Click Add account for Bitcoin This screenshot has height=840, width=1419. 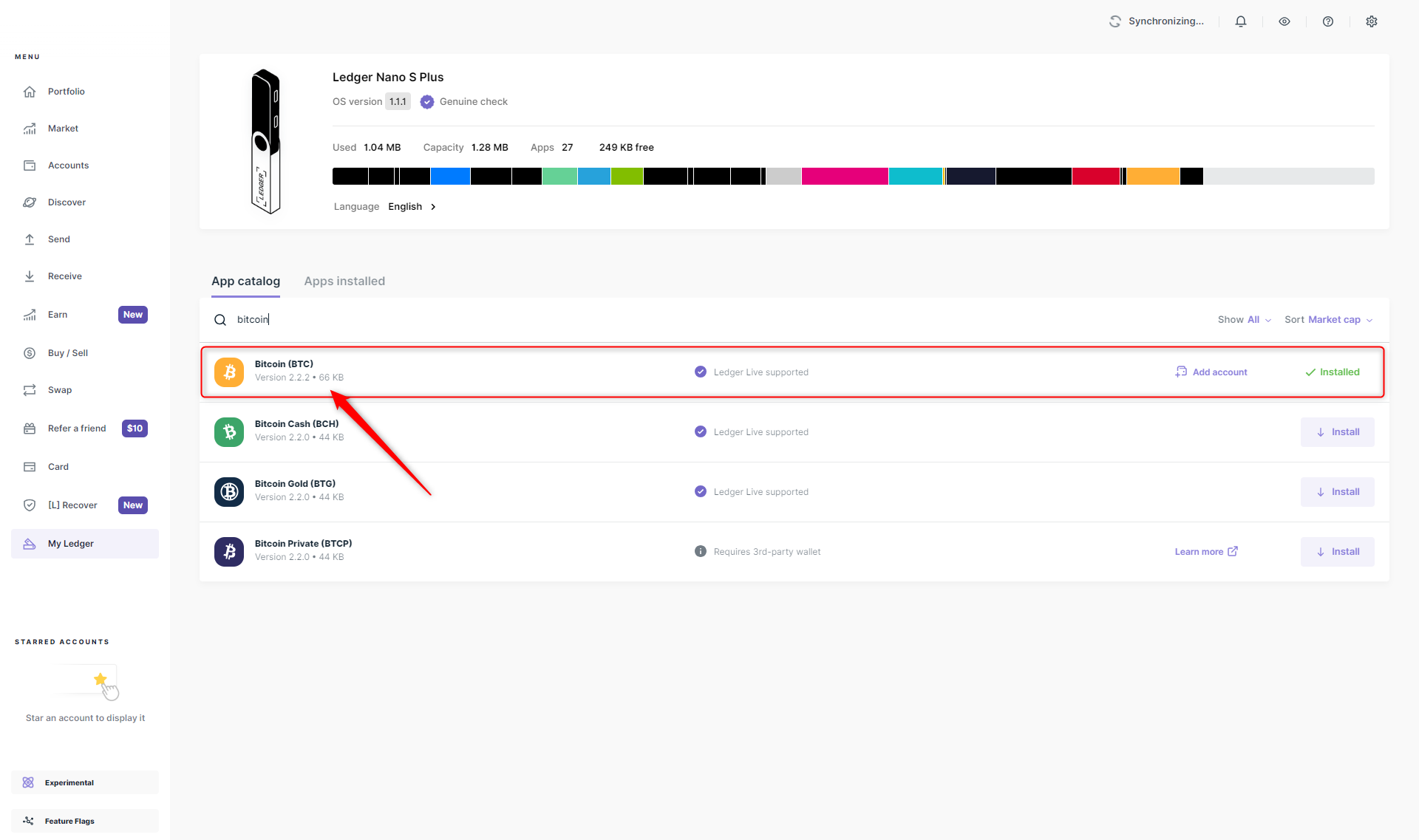coord(1211,372)
